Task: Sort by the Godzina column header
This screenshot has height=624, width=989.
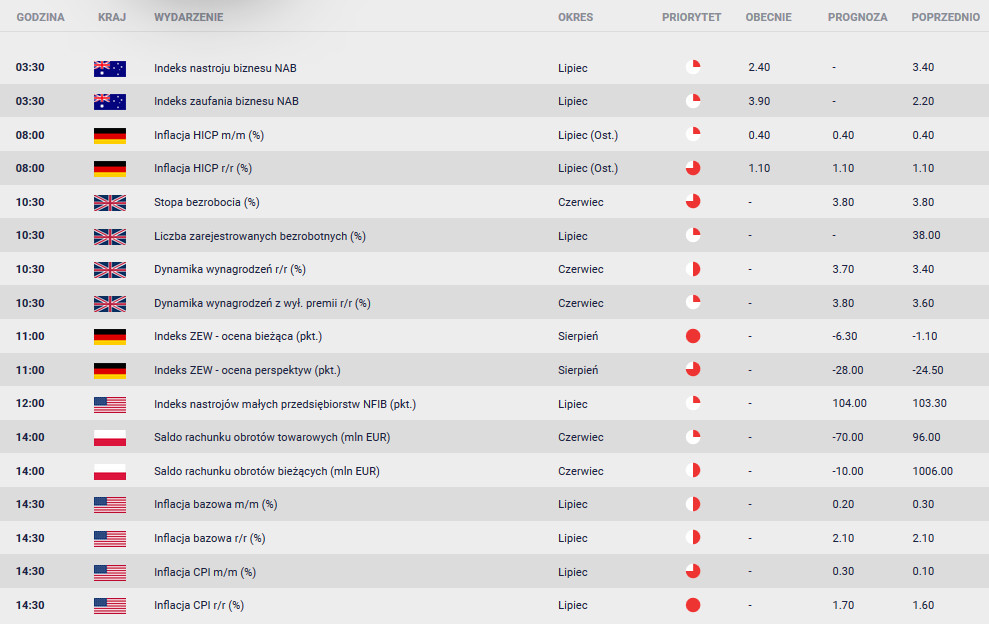Action: pyautogui.click(x=40, y=18)
